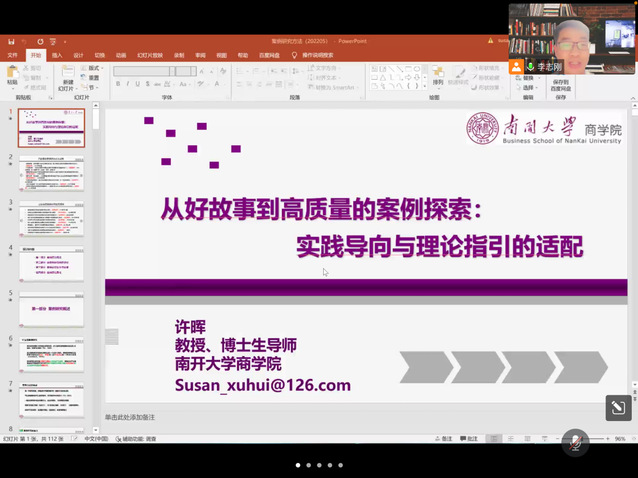Click the muted microphone floating icon
This screenshot has height=478, width=638.
[x=574, y=441]
